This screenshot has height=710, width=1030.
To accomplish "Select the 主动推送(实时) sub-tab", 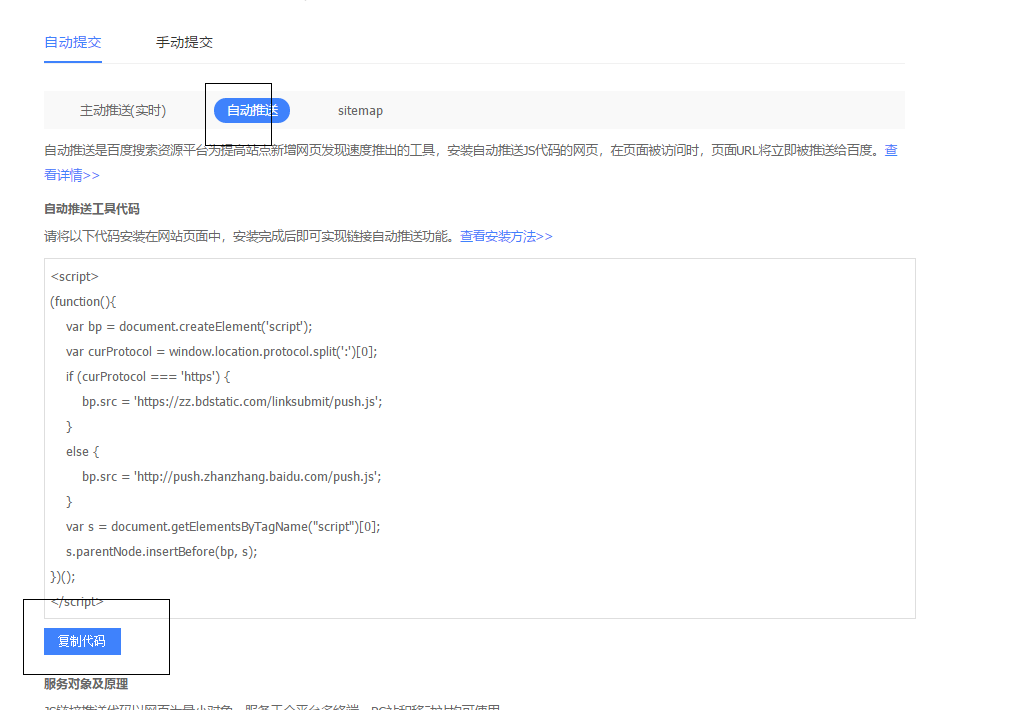I will pos(123,110).
